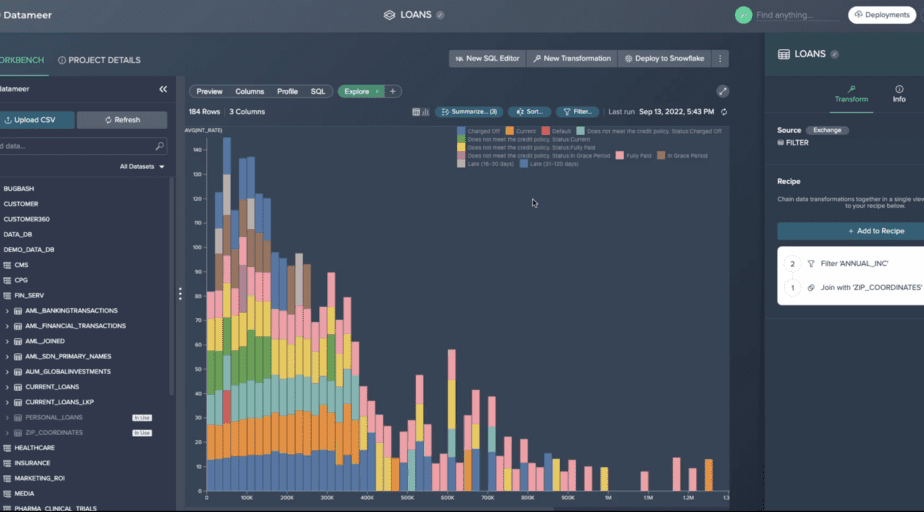Image resolution: width=924 pixels, height=512 pixels.
Task: Open New SQL Editor
Action: click(x=487, y=58)
